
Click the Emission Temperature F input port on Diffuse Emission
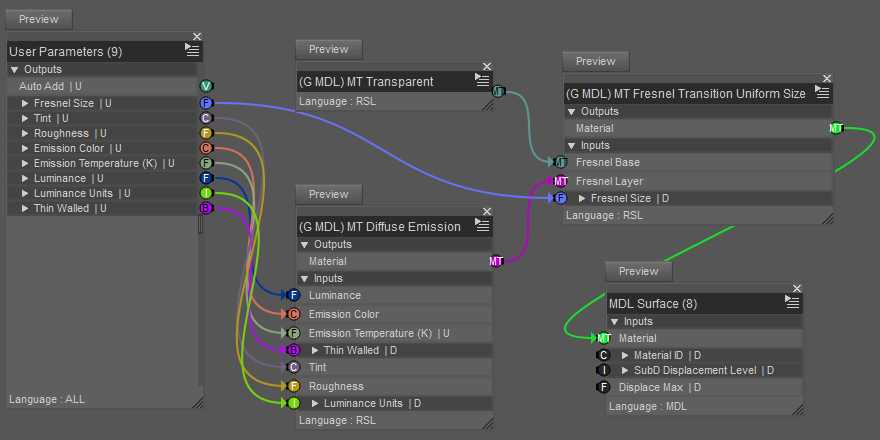(x=293, y=333)
